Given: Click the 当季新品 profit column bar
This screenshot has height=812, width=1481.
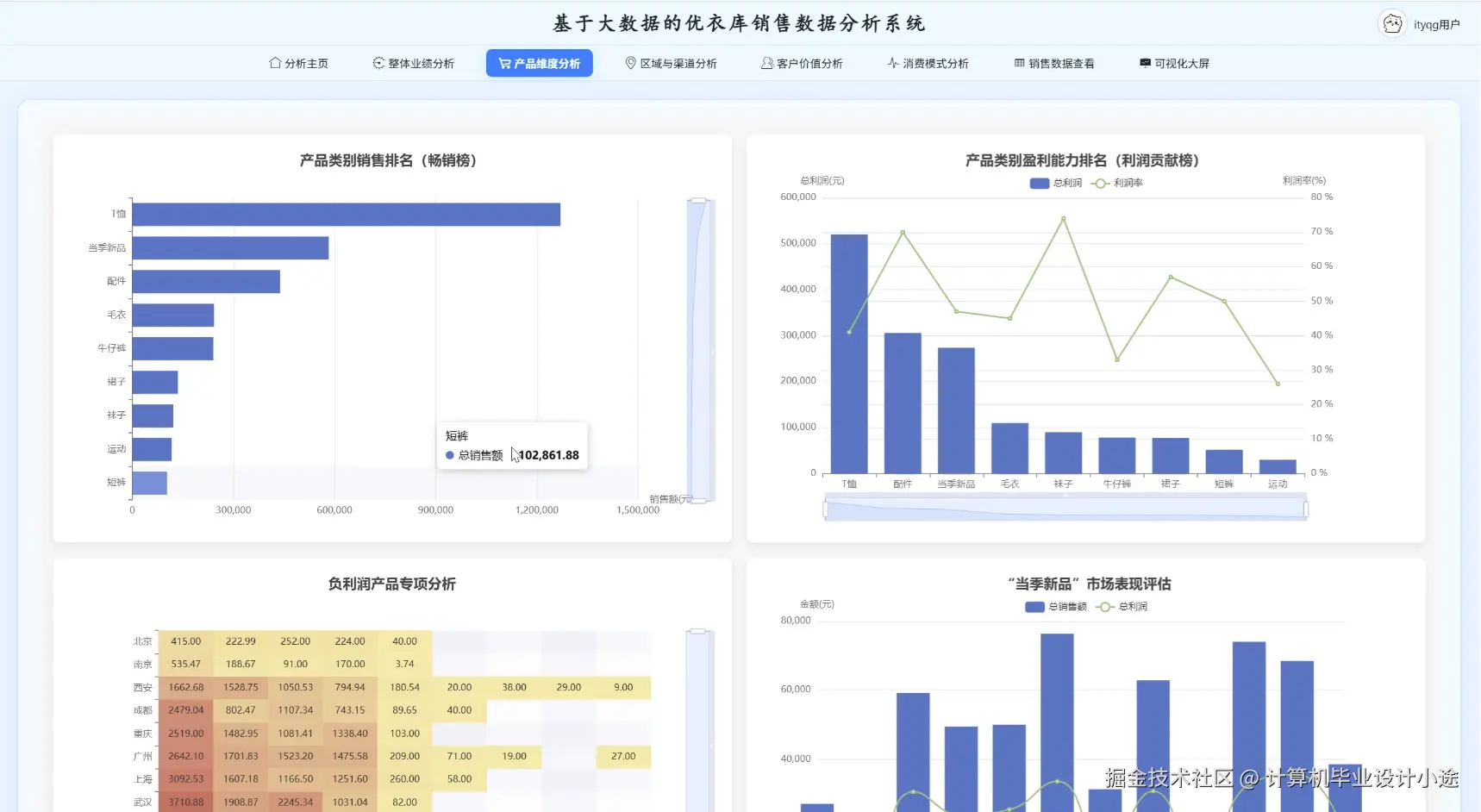Looking at the screenshot, I should (956, 410).
